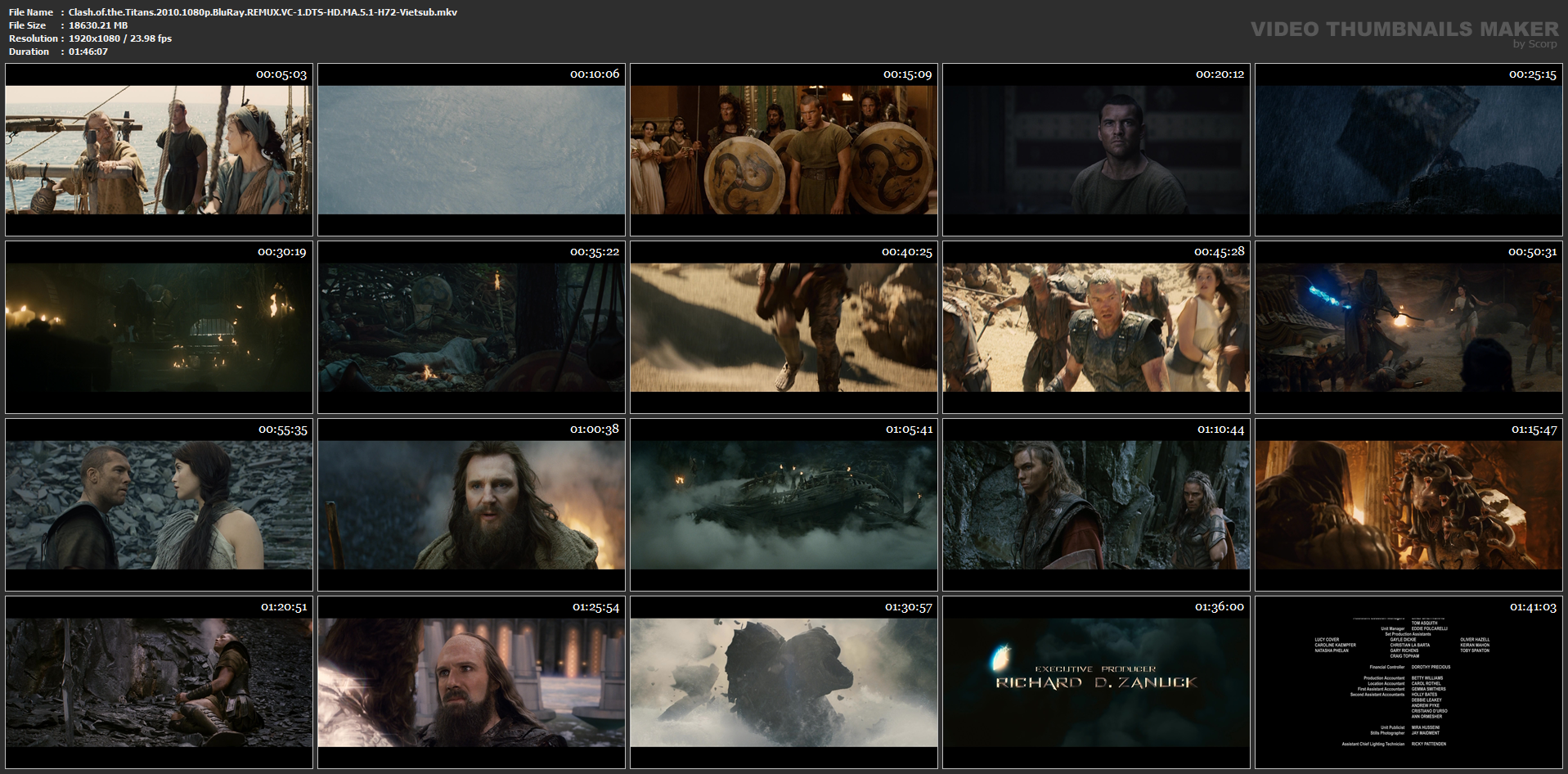Select the crumbling rock frame 01:30:57

tap(784, 682)
